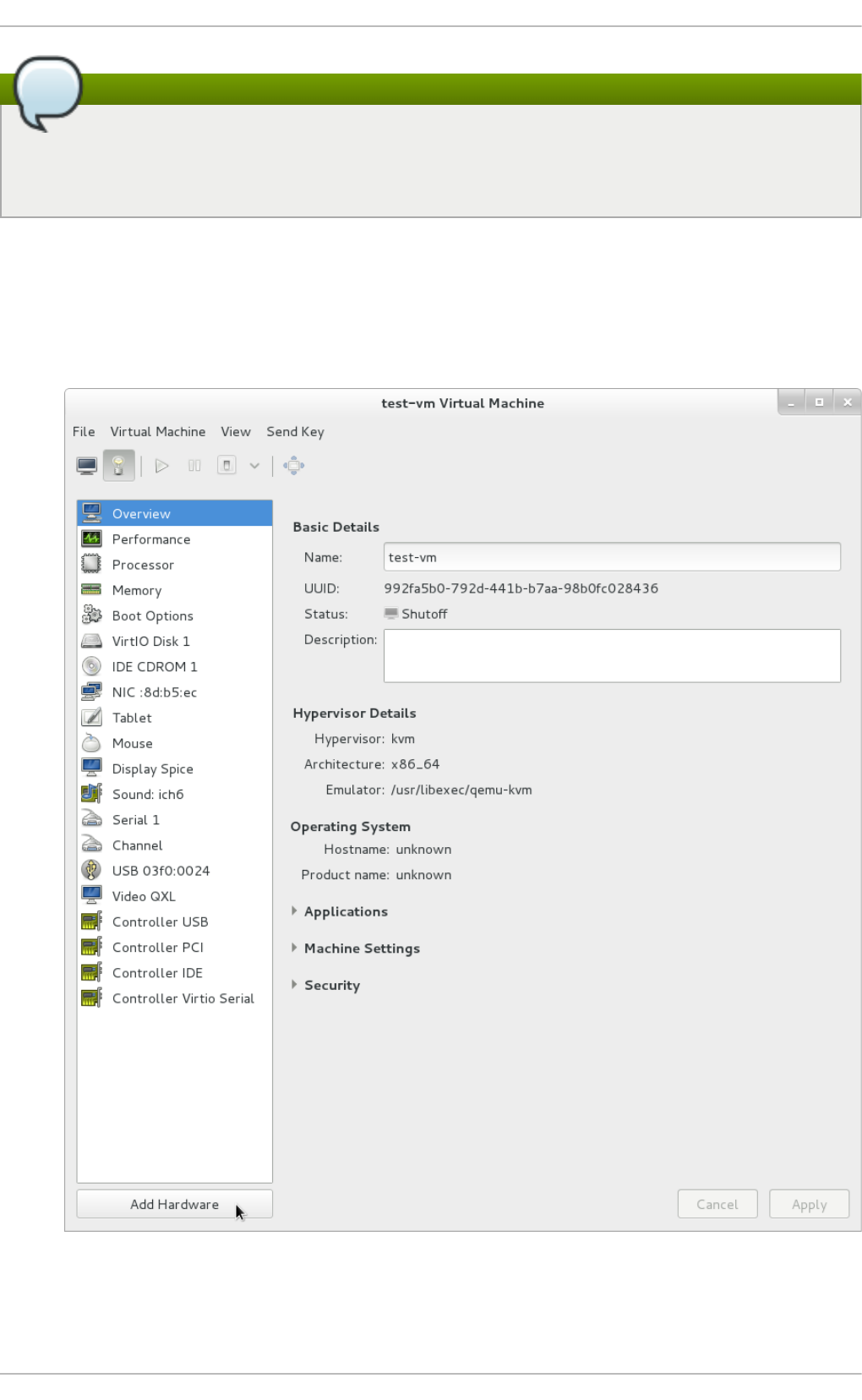Screen dimensions: 862x1400
Task: Click the Name text field
Action: point(611,557)
